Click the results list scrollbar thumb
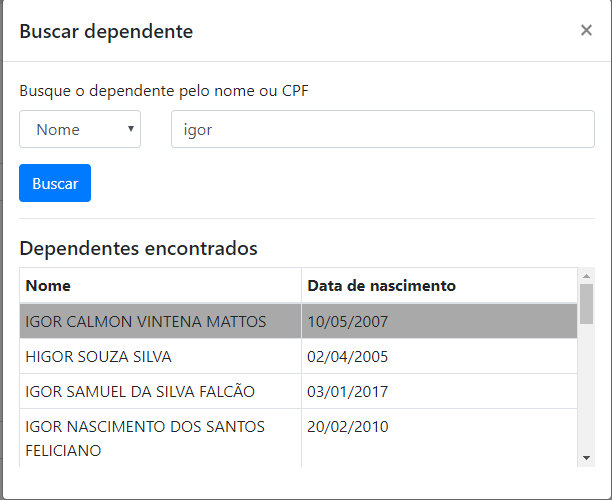 pos(586,303)
